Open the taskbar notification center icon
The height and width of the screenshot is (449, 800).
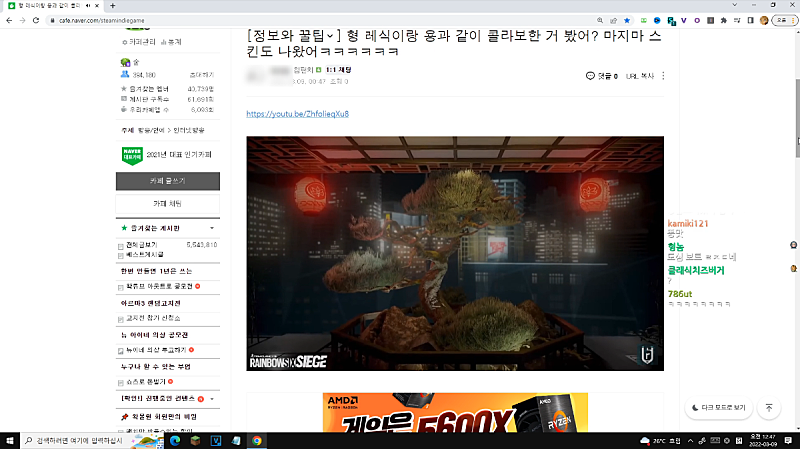788,441
